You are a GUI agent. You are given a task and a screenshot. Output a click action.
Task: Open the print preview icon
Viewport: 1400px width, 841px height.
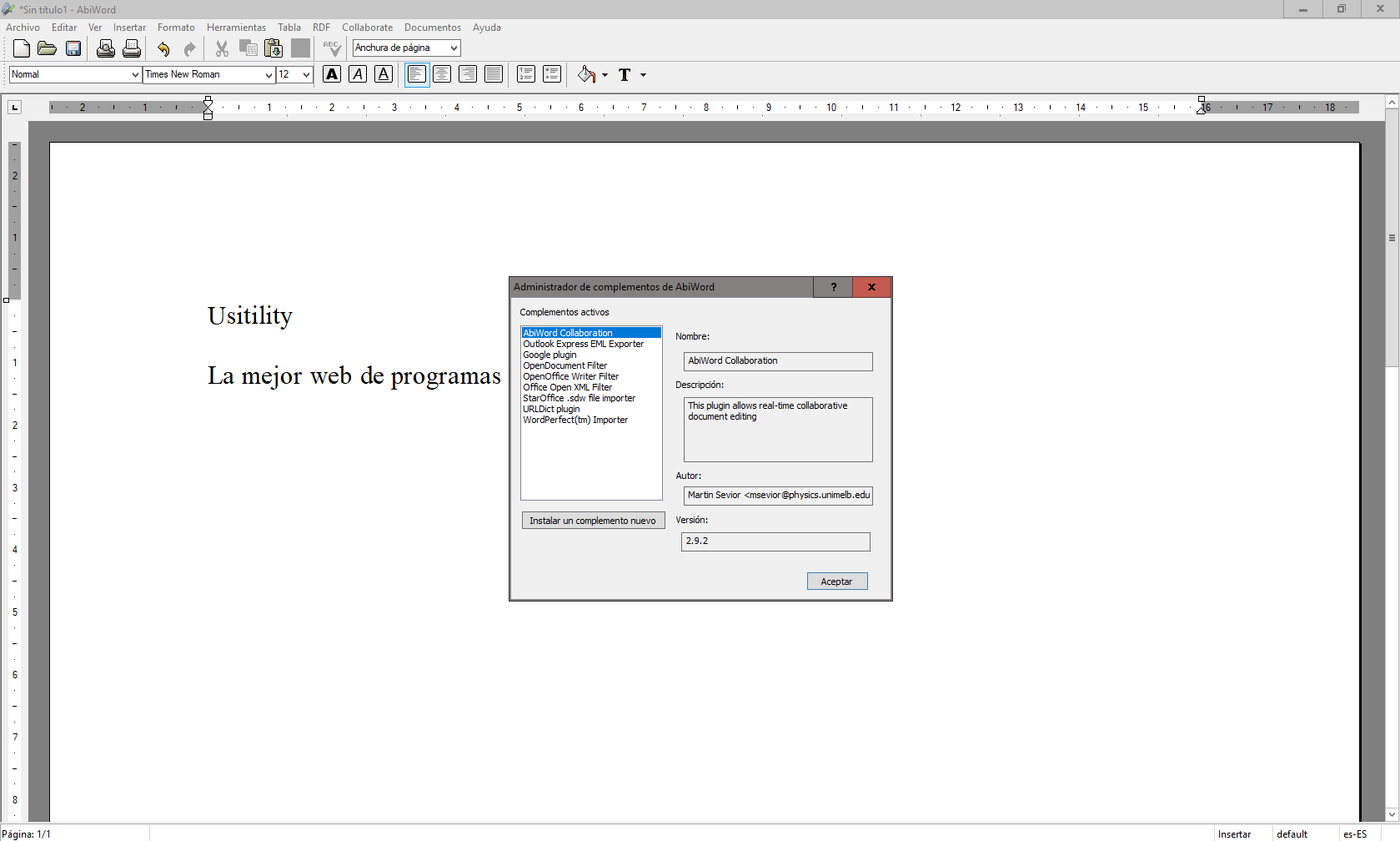[105, 49]
